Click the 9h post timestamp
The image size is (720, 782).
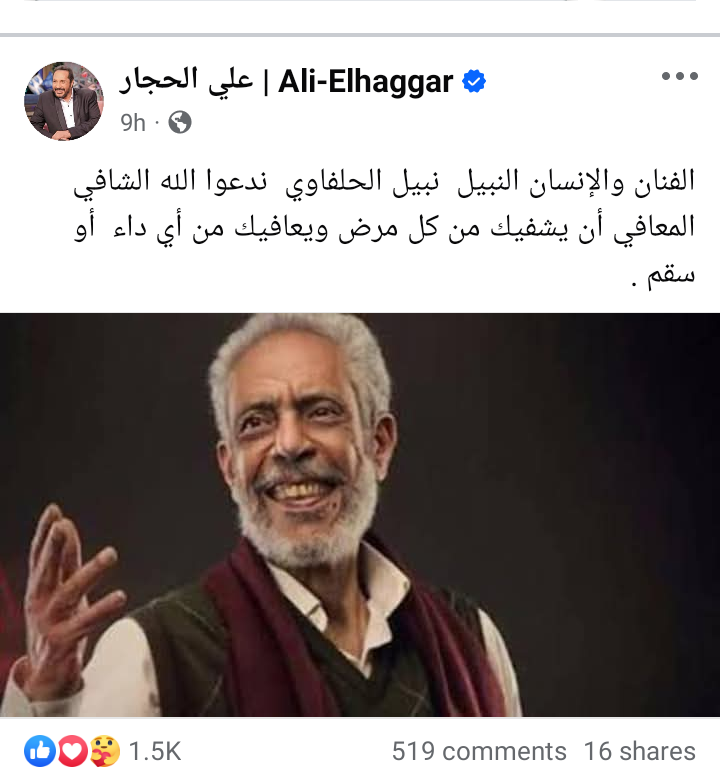[133, 123]
